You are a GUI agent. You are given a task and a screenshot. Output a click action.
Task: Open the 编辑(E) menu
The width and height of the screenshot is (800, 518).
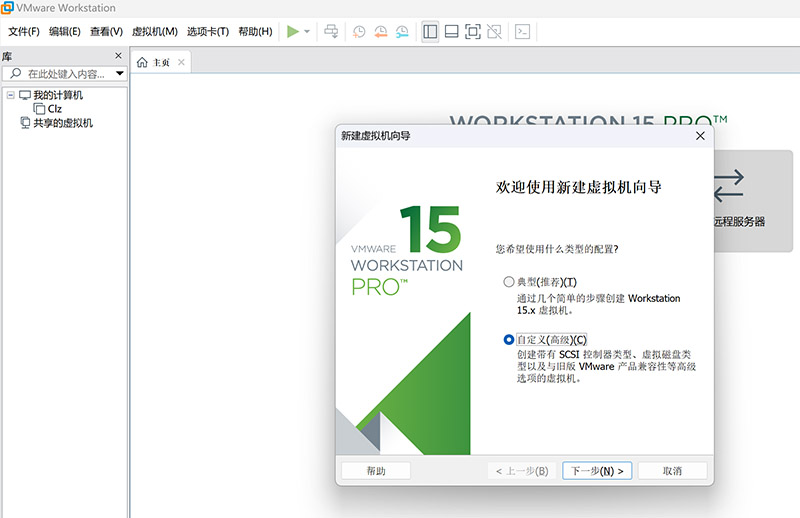[65, 32]
